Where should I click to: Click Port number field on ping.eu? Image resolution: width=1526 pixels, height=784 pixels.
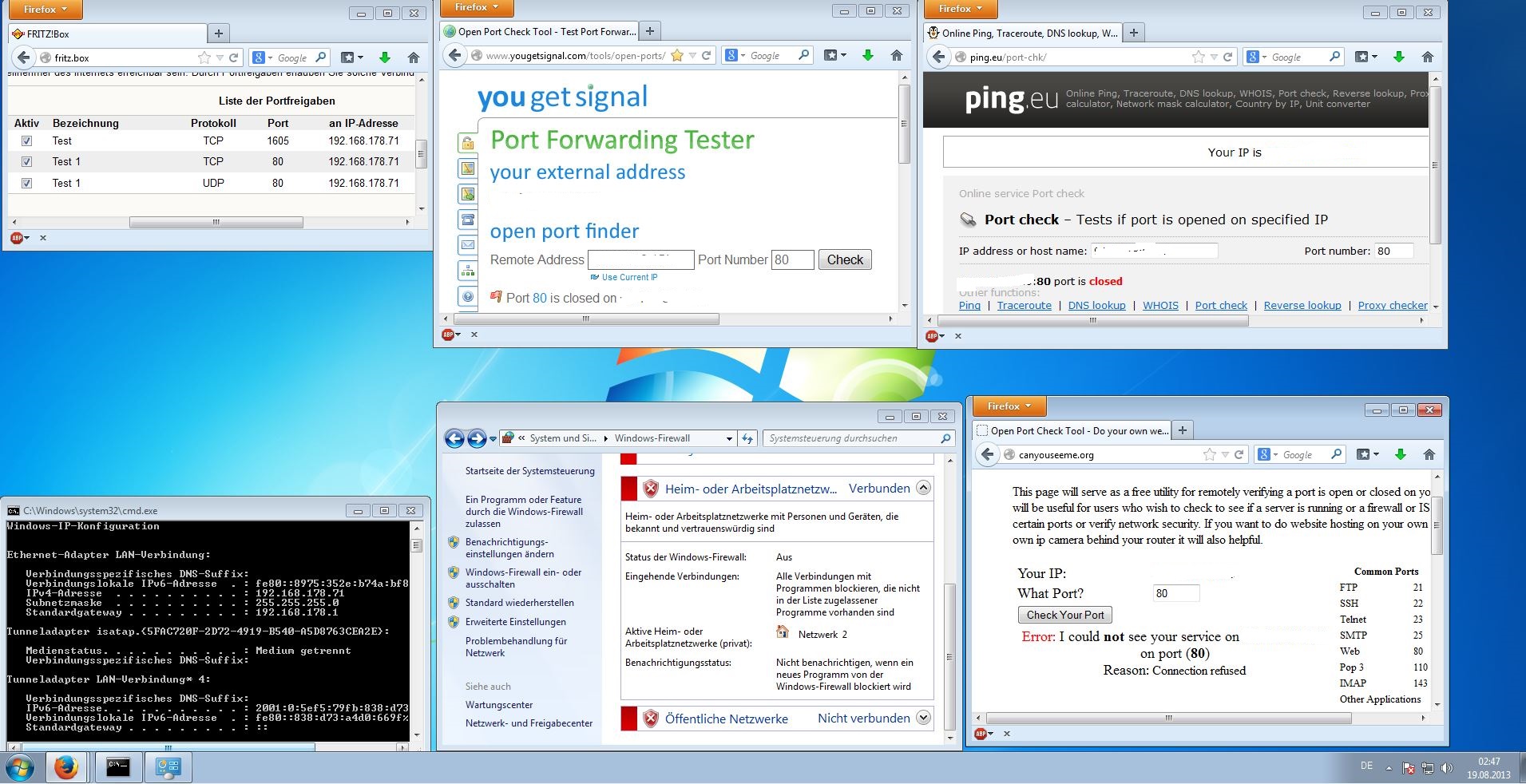pos(1393,251)
